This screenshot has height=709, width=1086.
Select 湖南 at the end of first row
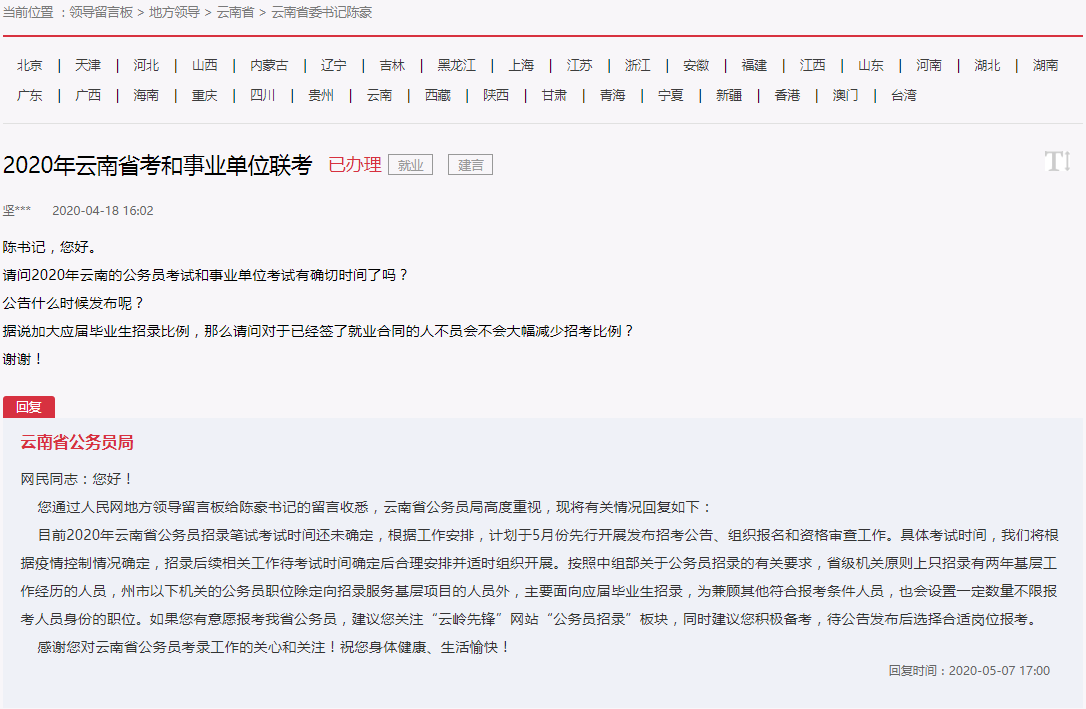[1045, 65]
